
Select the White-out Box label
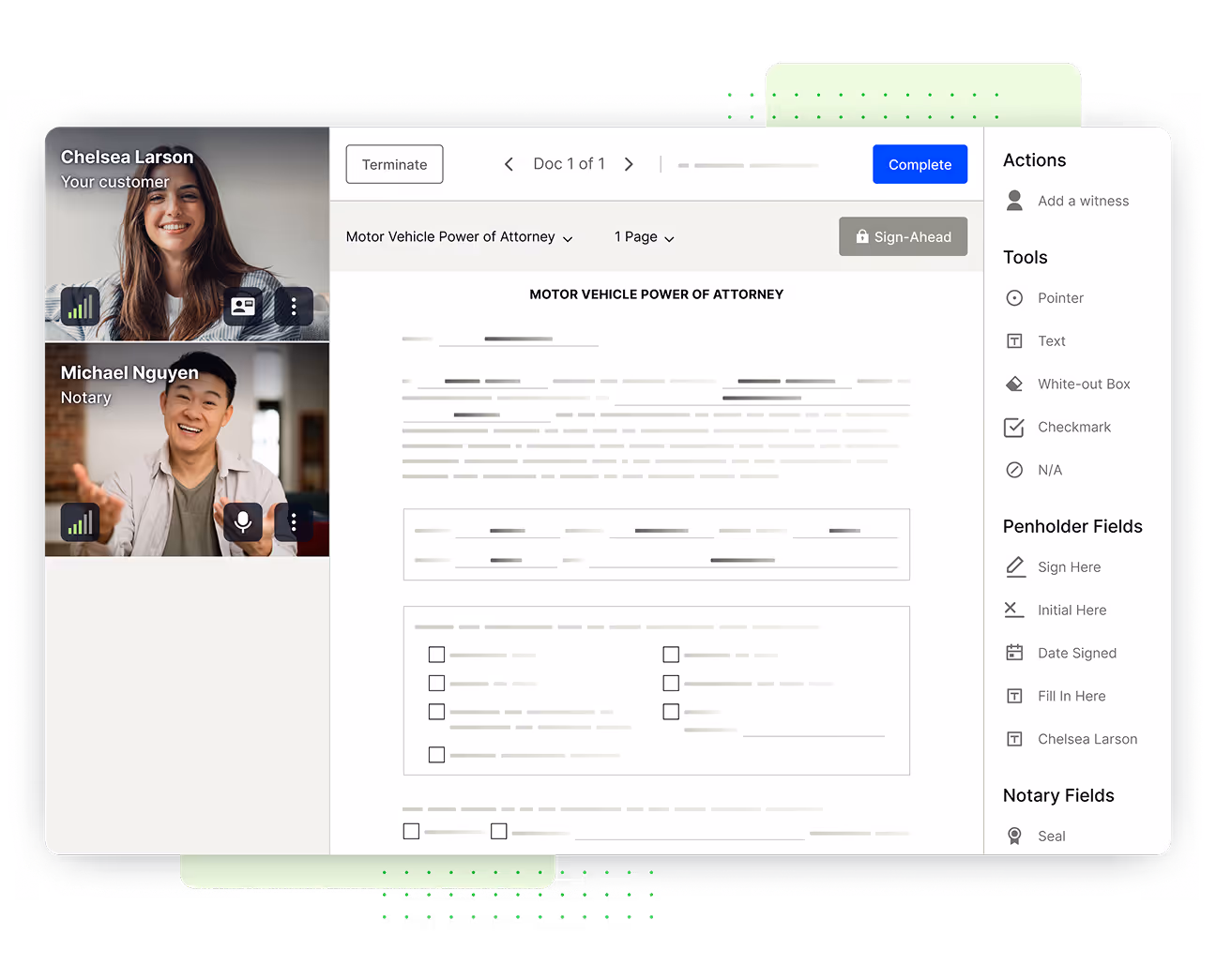pos(1084,384)
